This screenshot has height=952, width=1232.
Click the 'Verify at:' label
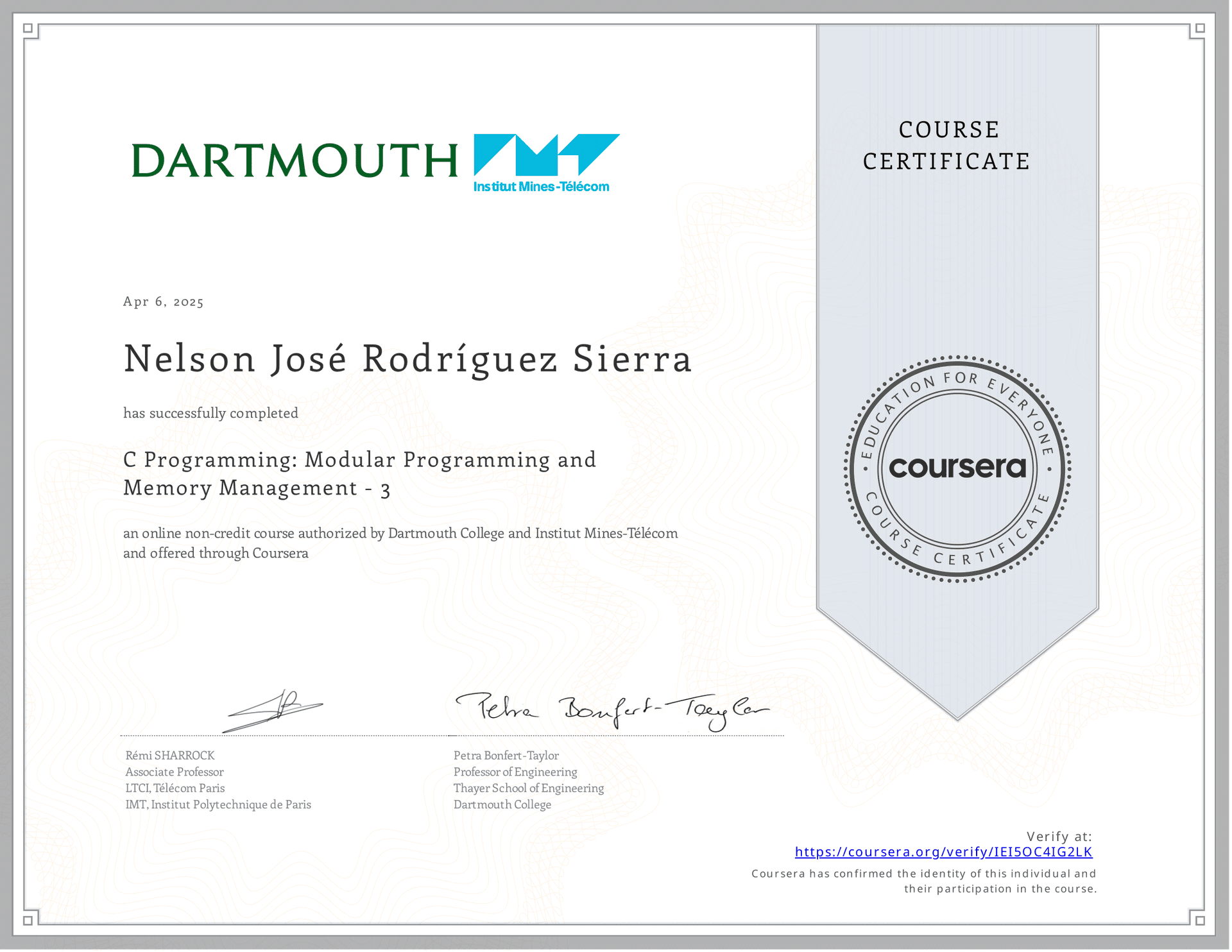[1061, 838]
